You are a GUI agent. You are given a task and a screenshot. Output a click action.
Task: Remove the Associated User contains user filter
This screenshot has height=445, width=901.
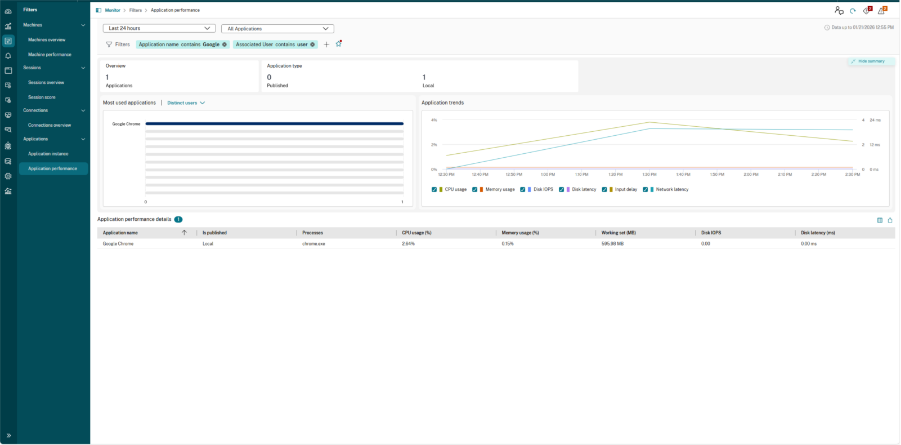pos(313,44)
